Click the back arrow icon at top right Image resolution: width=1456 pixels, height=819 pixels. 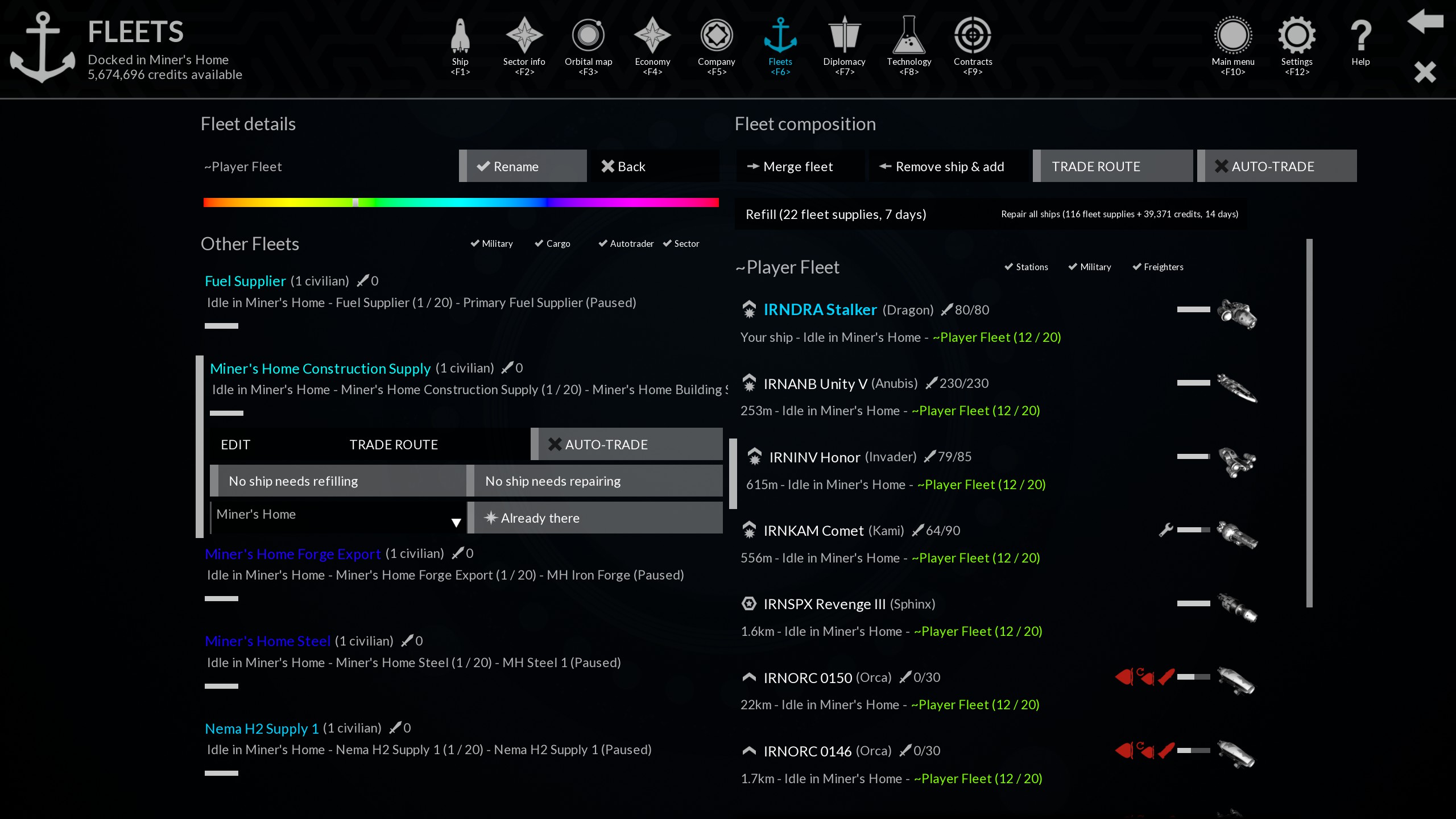coord(1425,22)
